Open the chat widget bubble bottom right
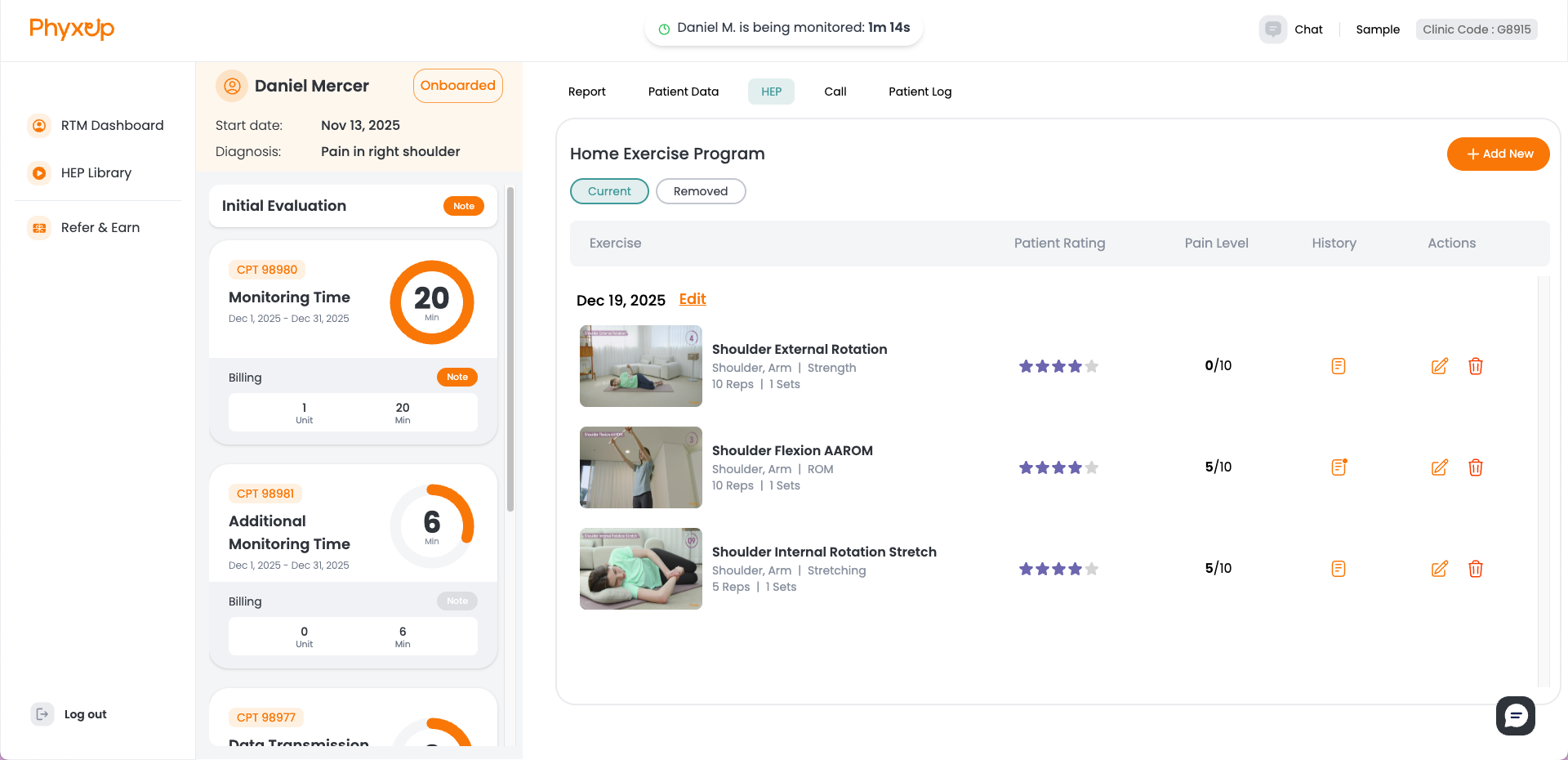Viewport: 1568px width, 760px height. pos(1516,715)
